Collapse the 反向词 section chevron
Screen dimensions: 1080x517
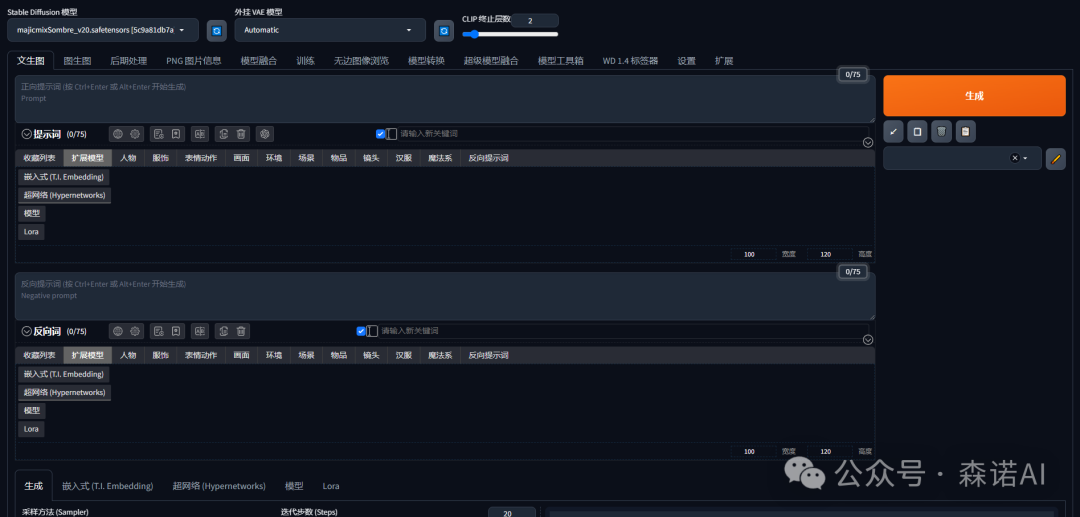pyautogui.click(x=27, y=332)
